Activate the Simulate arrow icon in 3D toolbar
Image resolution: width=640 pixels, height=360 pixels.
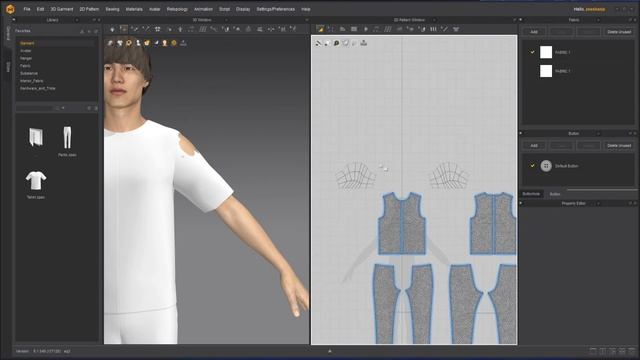[112, 29]
